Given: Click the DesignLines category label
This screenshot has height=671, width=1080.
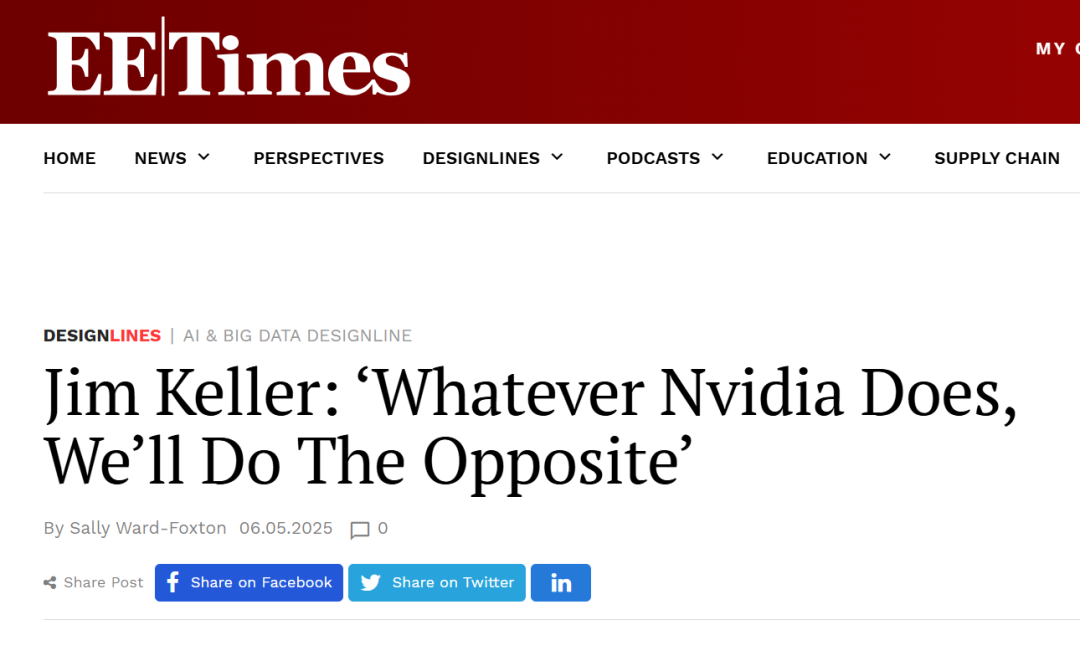Looking at the screenshot, I should point(102,336).
